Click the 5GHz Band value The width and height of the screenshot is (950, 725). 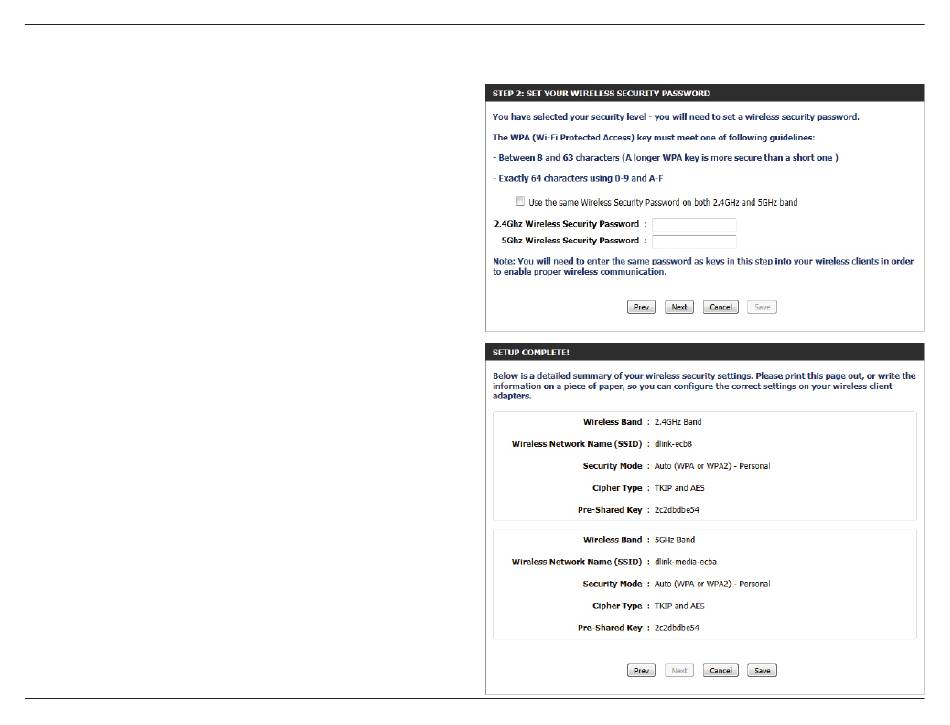click(x=675, y=540)
